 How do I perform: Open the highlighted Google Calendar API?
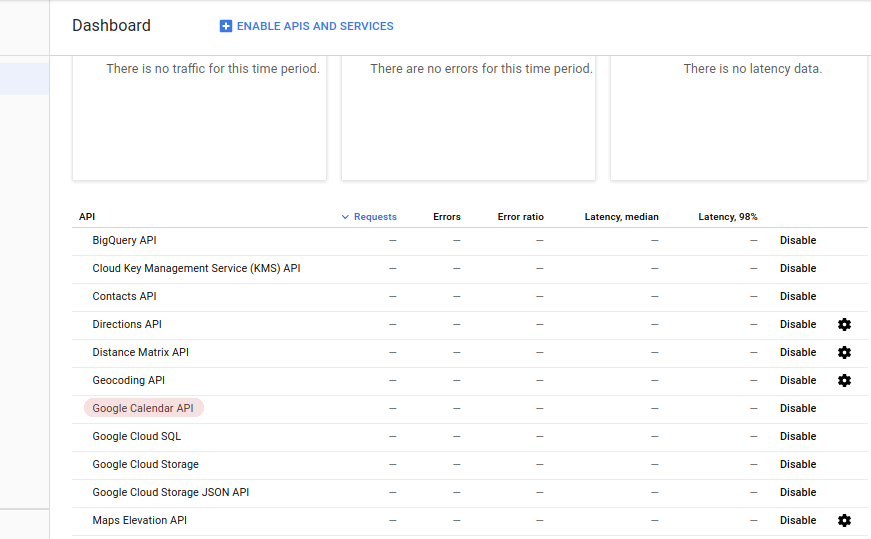click(143, 408)
